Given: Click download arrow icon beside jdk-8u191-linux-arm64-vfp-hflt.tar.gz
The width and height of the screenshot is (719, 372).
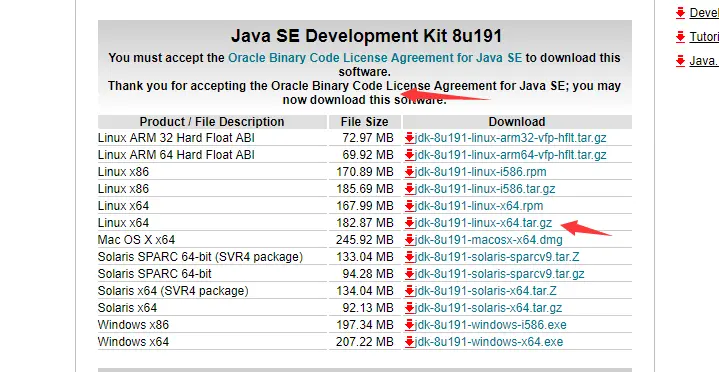Looking at the screenshot, I should tap(409, 155).
